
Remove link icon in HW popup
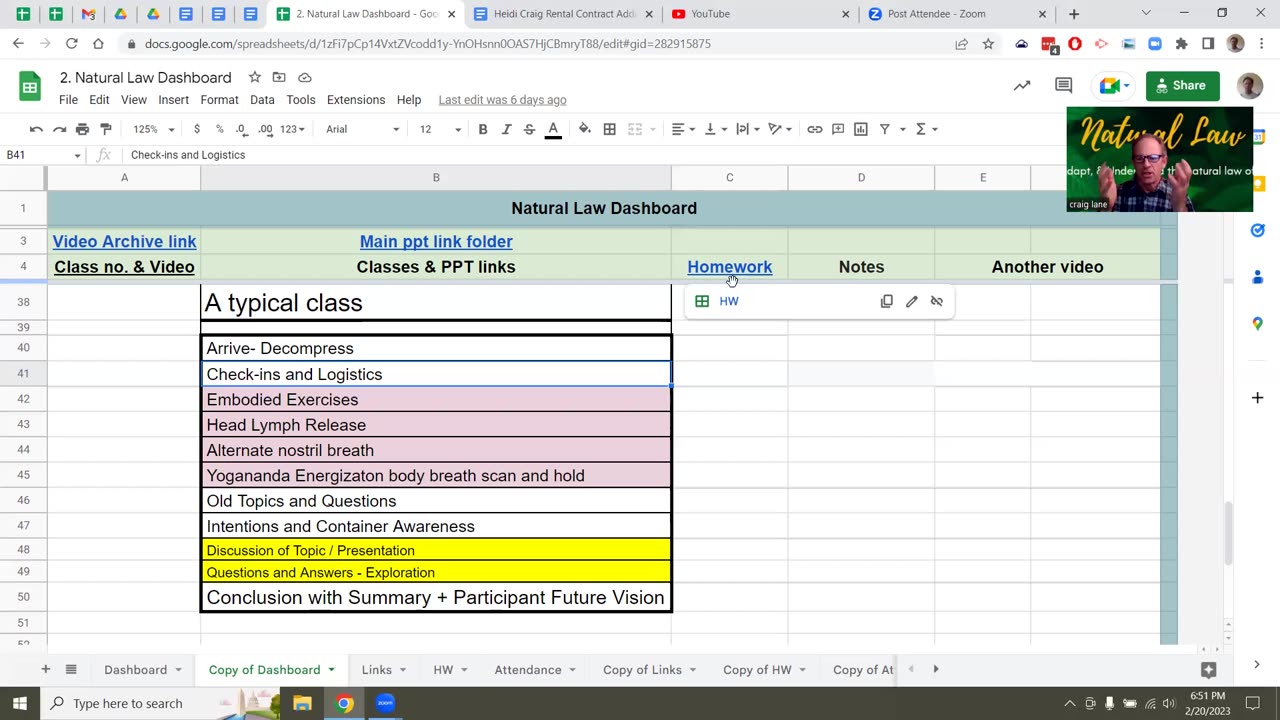point(936,301)
